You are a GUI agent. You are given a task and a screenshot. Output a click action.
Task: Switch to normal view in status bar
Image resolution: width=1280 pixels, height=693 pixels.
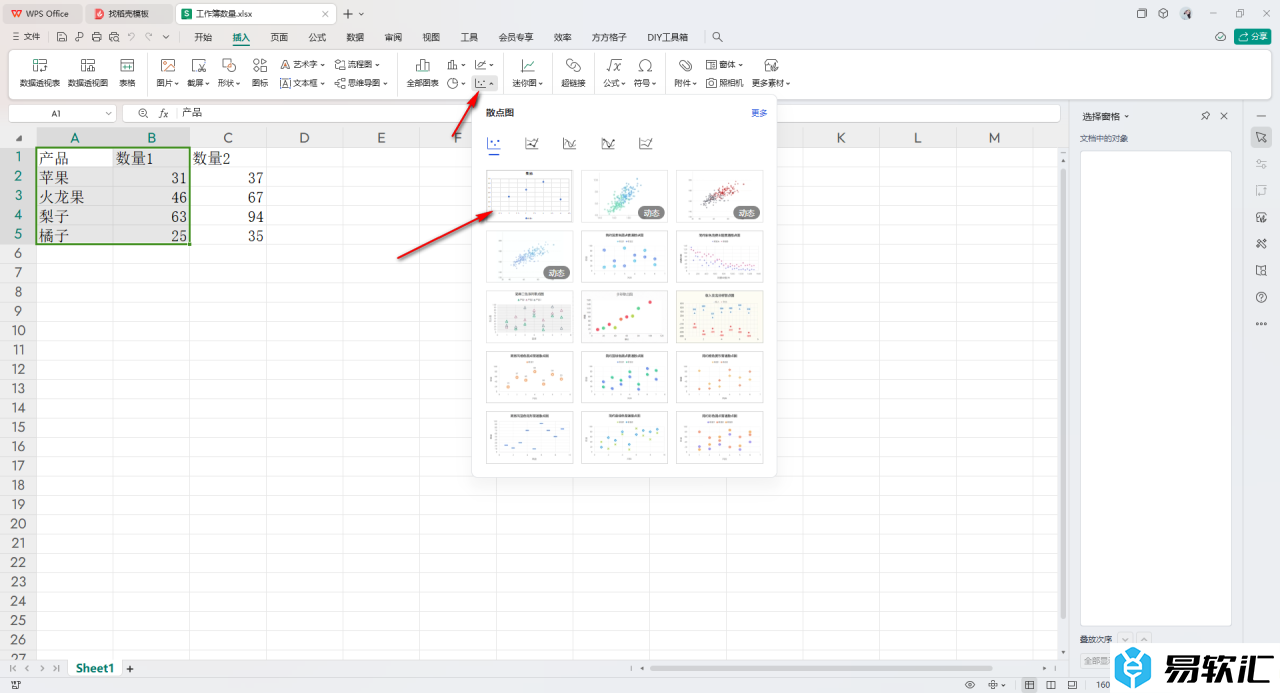click(x=1030, y=685)
